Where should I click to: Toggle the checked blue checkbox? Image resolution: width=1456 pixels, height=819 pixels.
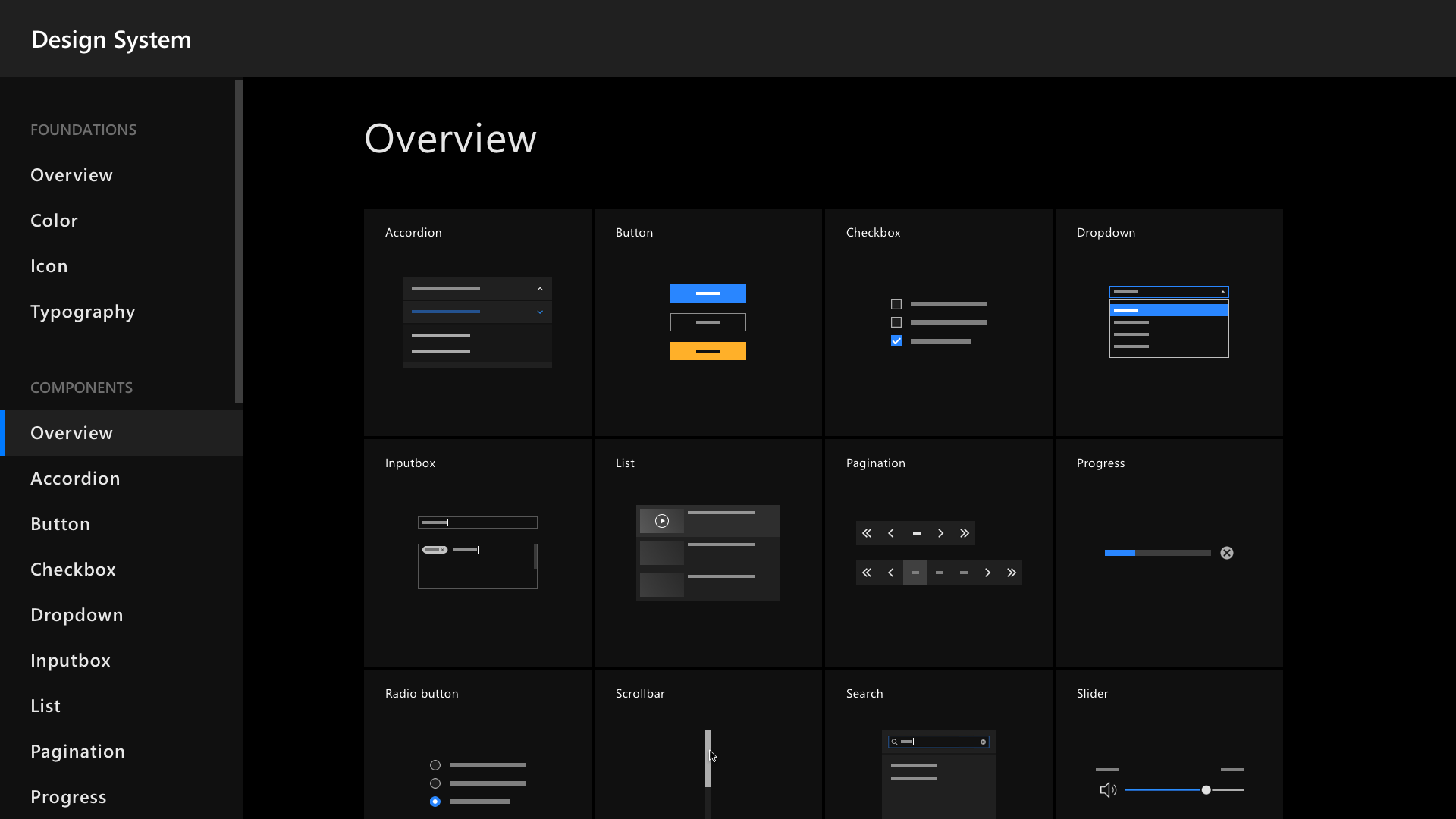(x=896, y=340)
